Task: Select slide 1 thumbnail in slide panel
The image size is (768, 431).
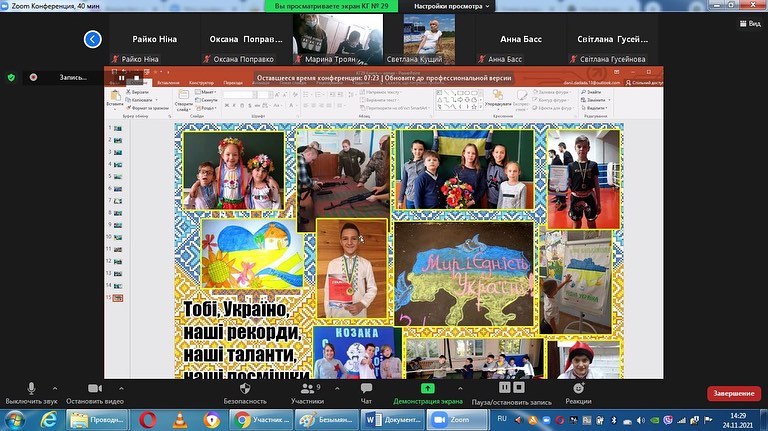Action: pos(118,128)
